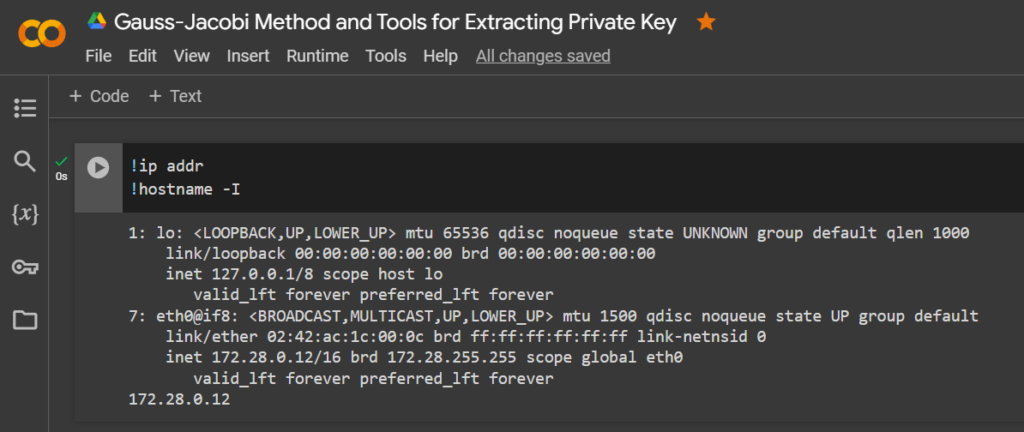The image size is (1024, 432).
Task: Click the All changes saved link
Action: [543, 56]
